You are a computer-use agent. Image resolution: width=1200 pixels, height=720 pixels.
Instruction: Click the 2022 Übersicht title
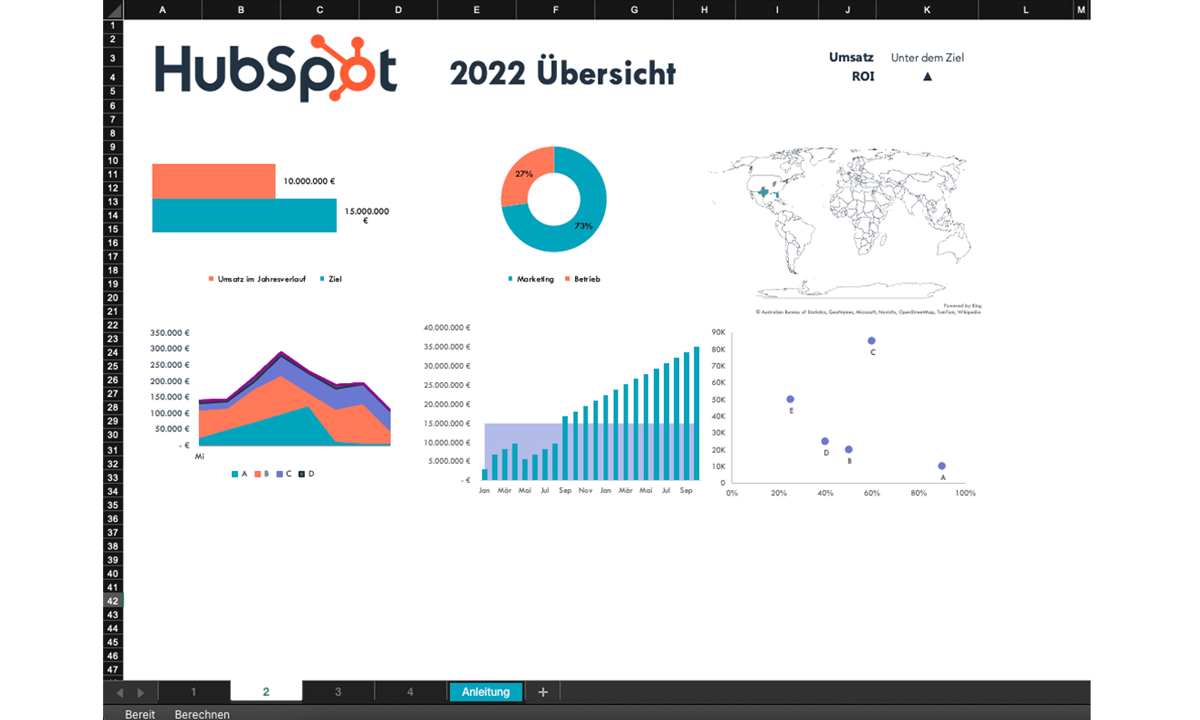[563, 73]
